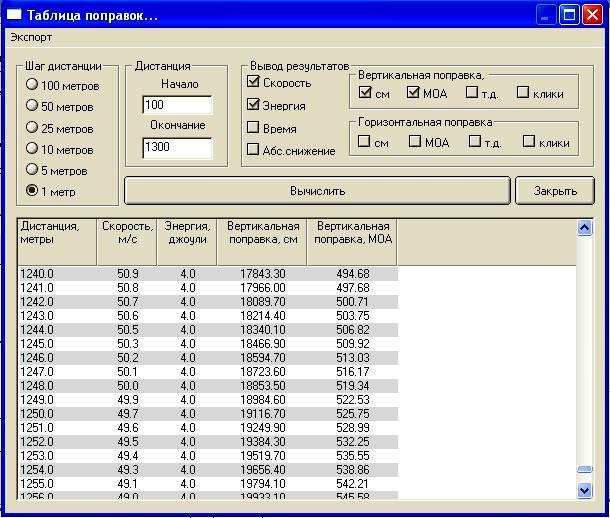Click the table scrollbar up arrow

point(585,228)
